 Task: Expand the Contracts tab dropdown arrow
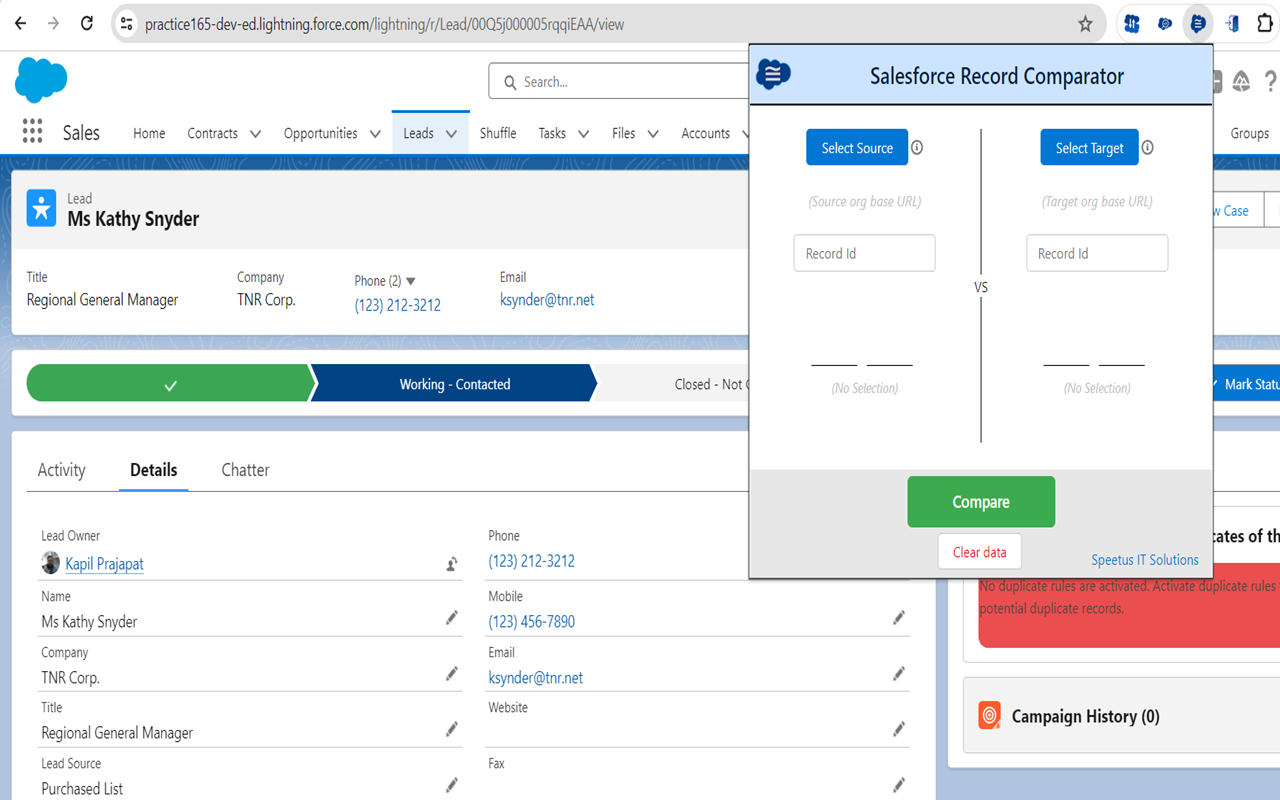(x=255, y=133)
